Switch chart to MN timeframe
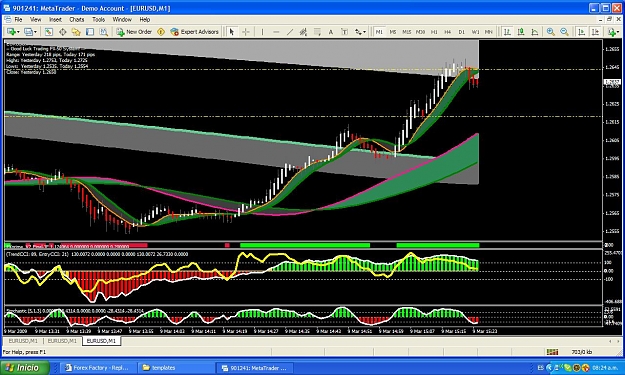The image size is (625, 375). pyautogui.click(x=489, y=32)
